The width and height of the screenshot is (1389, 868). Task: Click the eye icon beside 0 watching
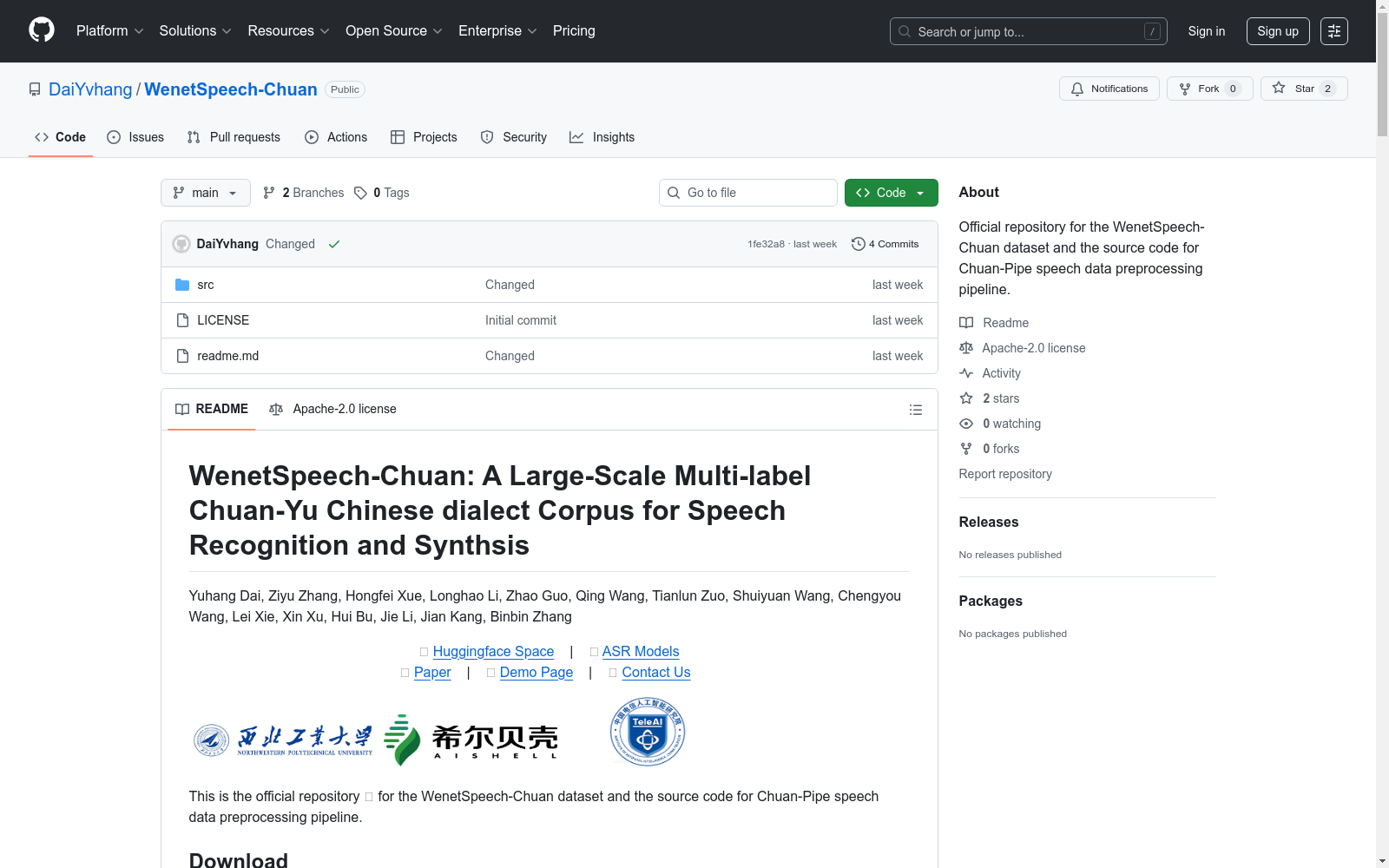click(x=966, y=424)
